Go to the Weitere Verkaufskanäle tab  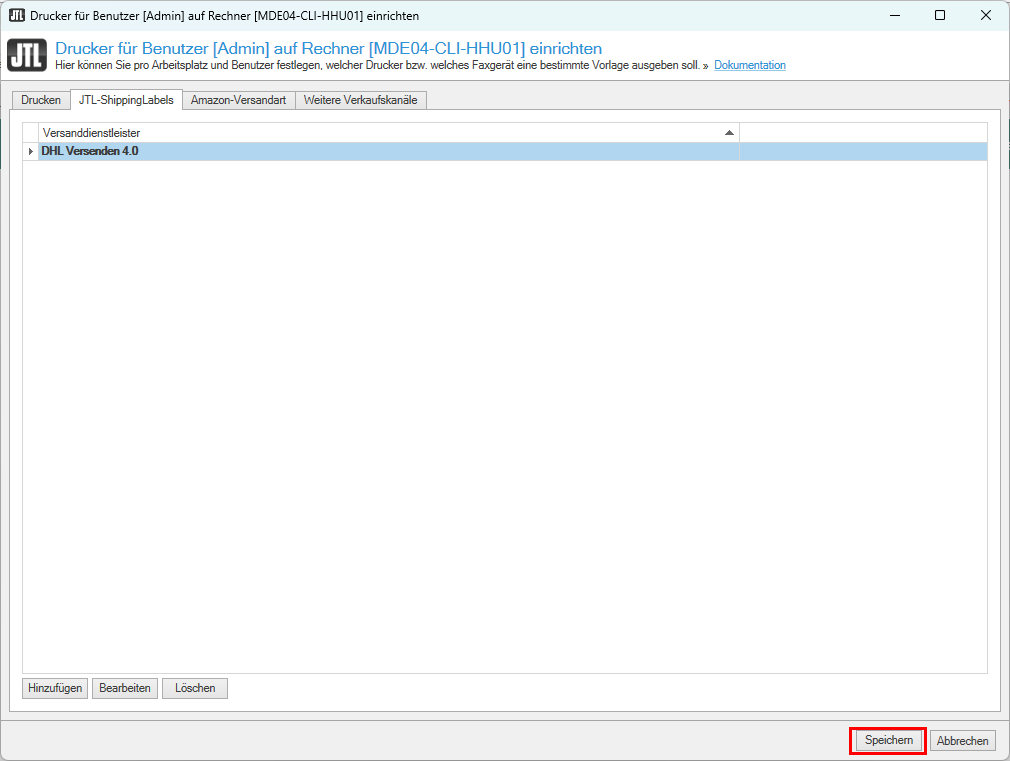coord(360,100)
